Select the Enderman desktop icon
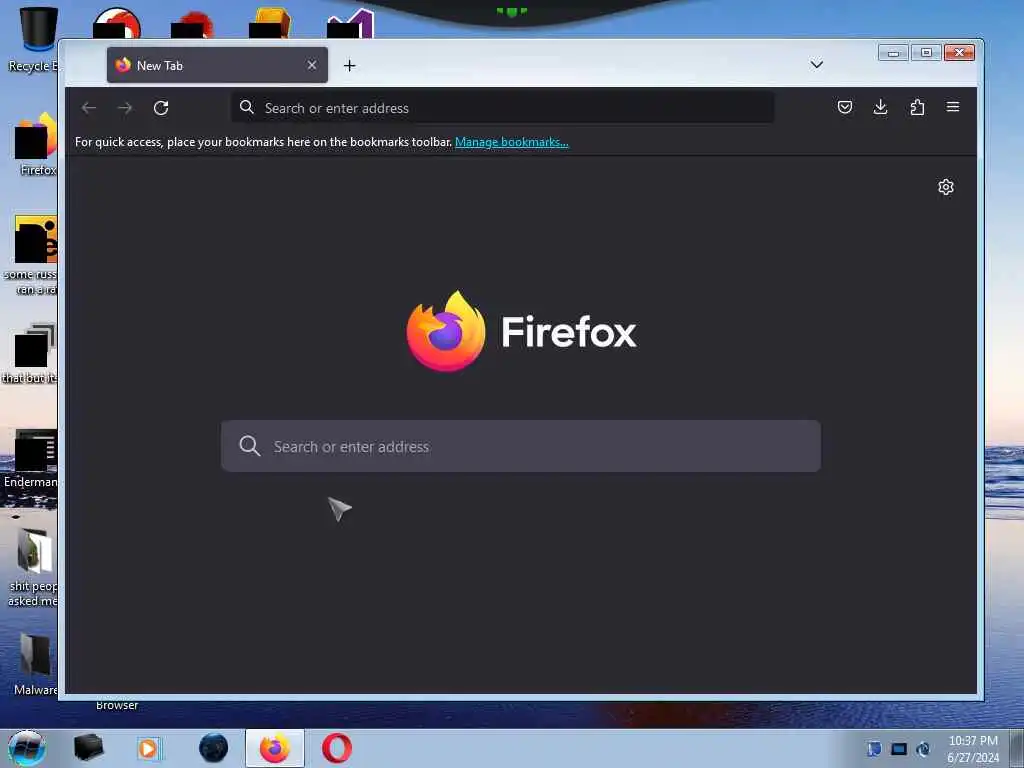The height and width of the screenshot is (768, 1024). [31, 458]
